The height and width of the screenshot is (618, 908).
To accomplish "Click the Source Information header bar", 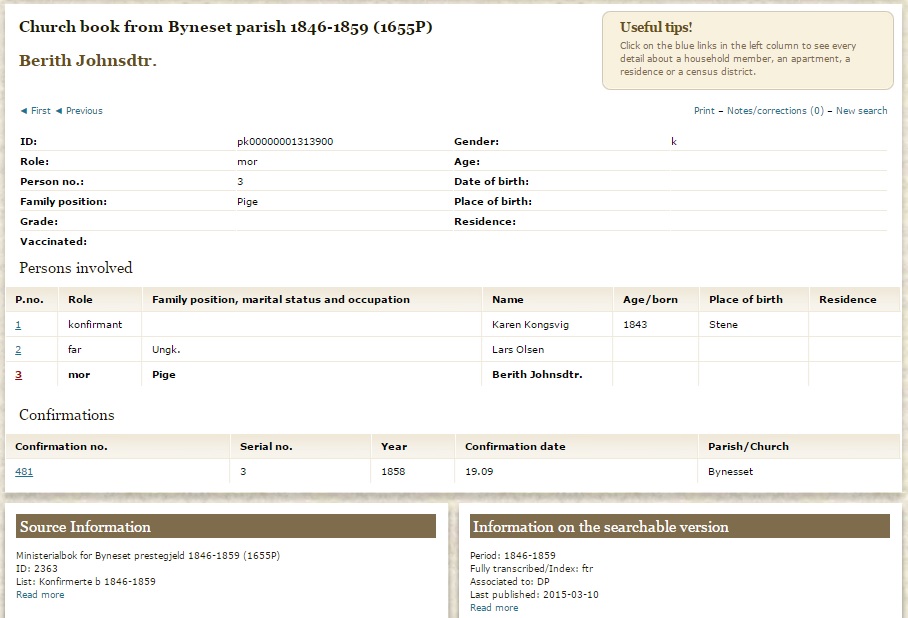I will [x=226, y=526].
